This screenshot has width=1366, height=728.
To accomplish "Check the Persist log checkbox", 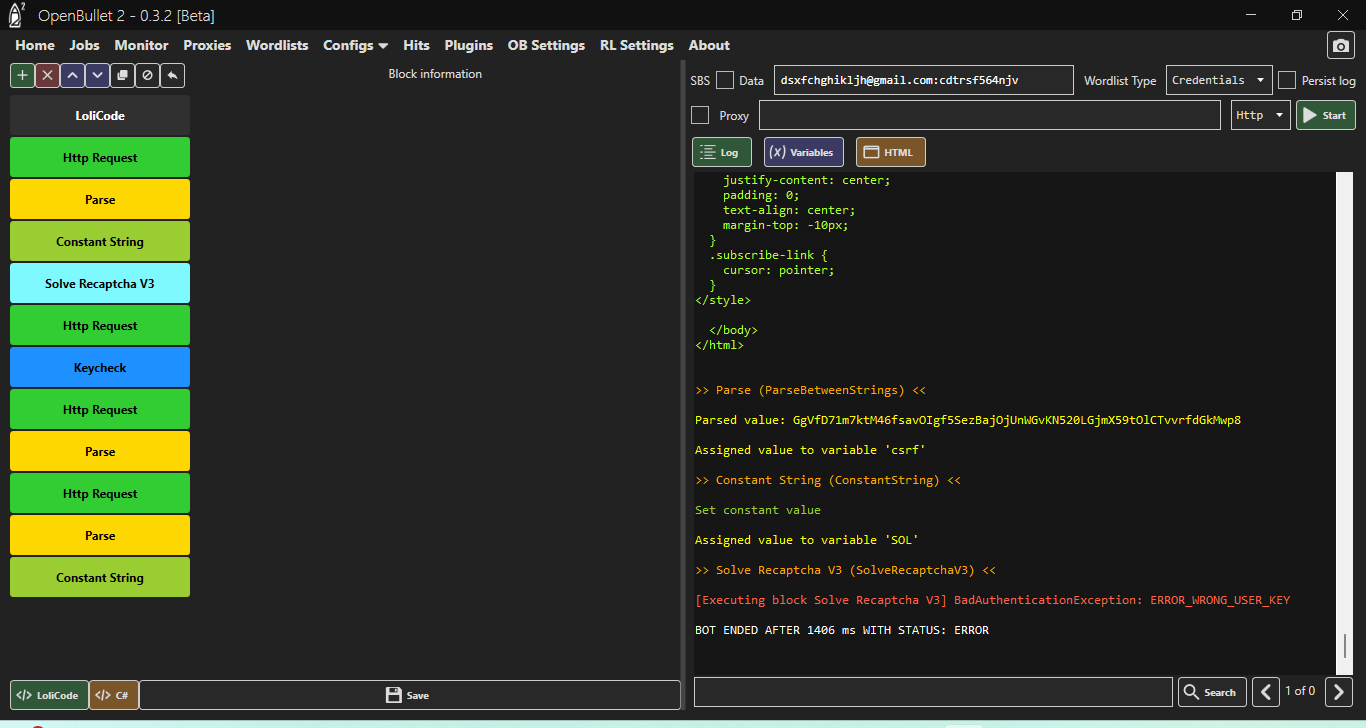I will 1287,81.
